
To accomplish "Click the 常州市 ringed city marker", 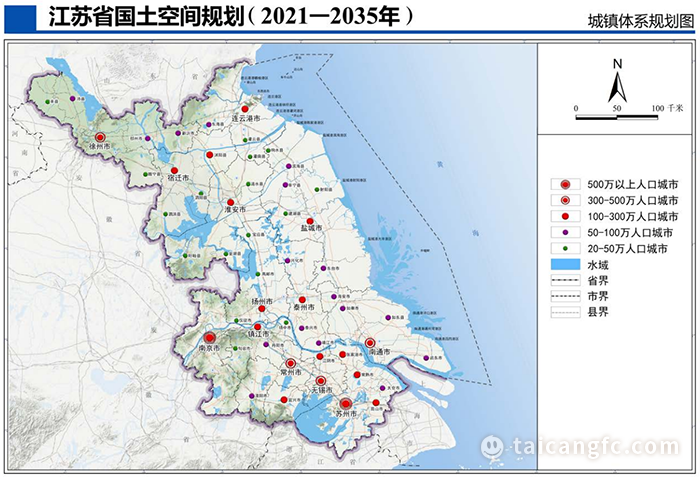I will tap(291, 363).
